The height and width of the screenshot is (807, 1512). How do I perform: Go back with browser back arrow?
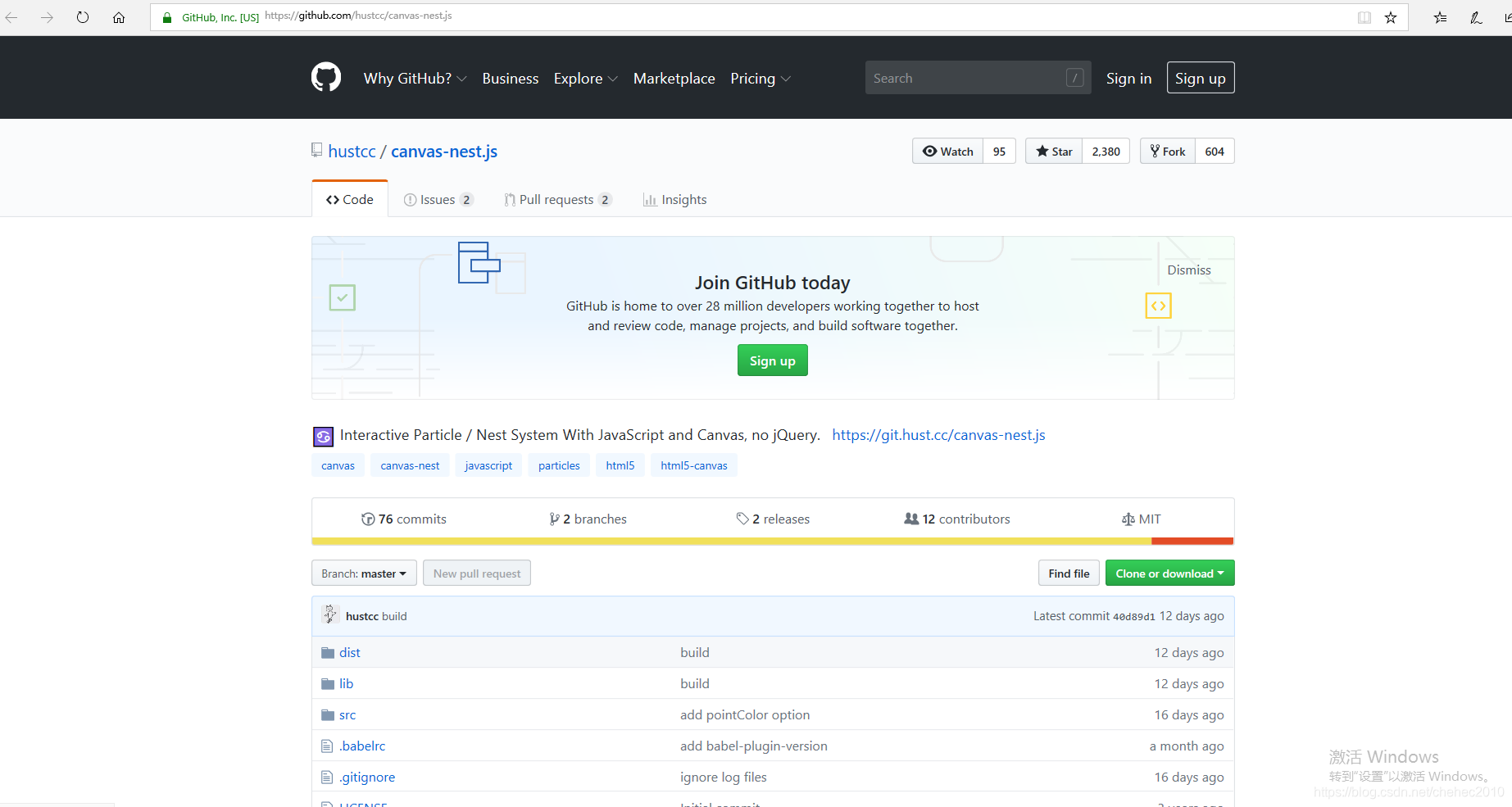[x=11, y=17]
